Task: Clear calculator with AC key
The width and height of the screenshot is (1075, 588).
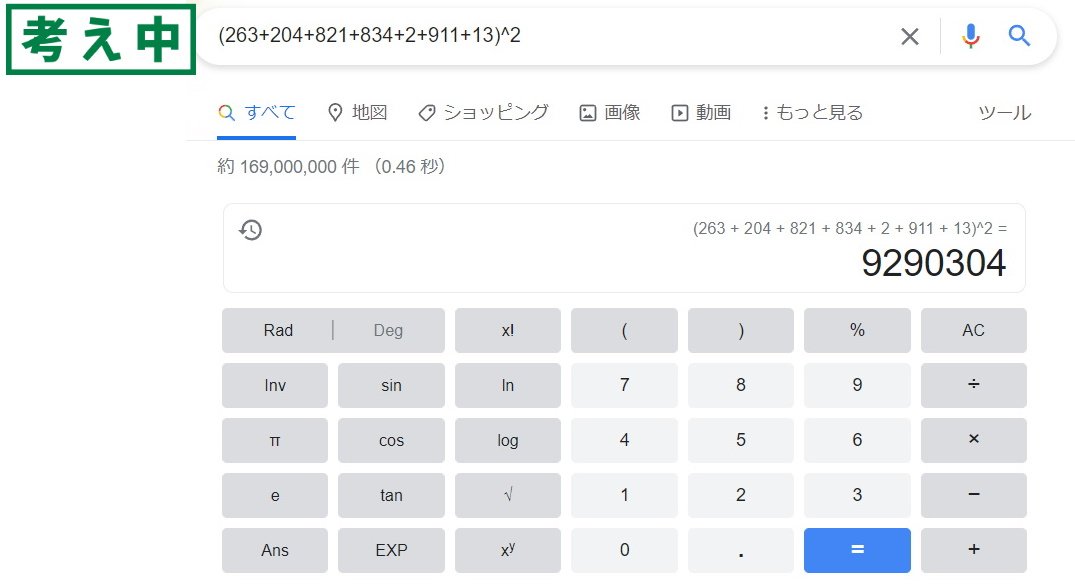Action: click(974, 330)
